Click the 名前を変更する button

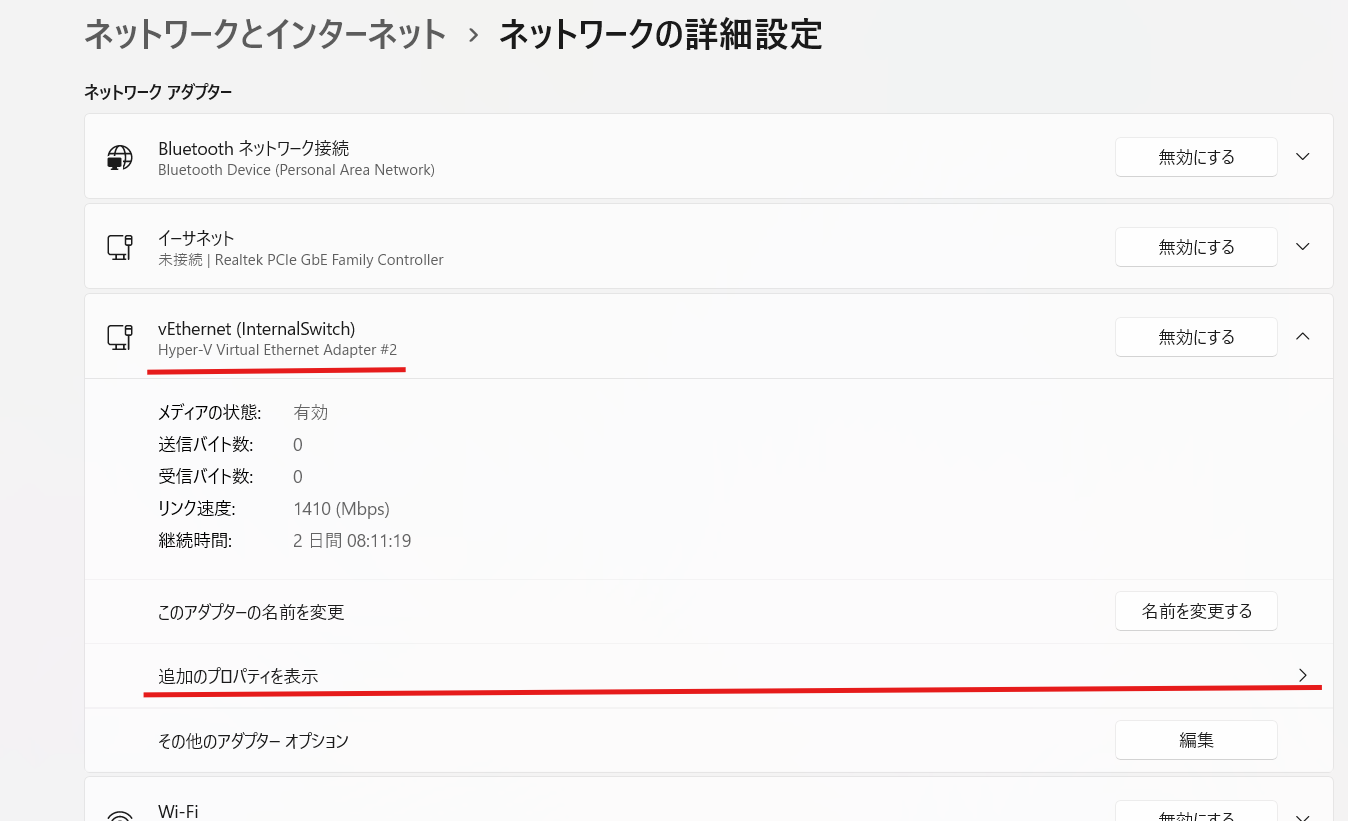click(x=1196, y=611)
